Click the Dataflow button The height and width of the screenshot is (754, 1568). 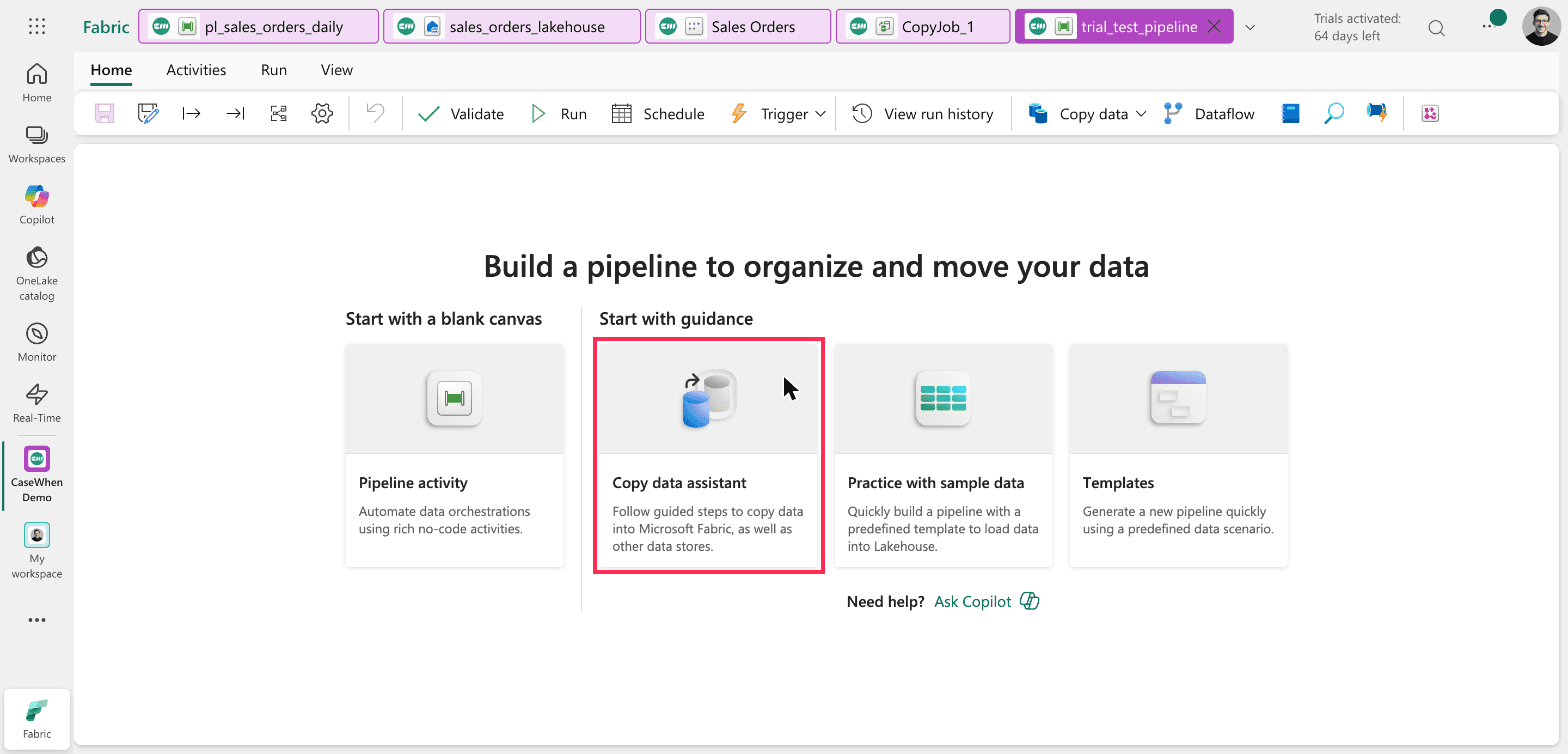[1209, 114]
